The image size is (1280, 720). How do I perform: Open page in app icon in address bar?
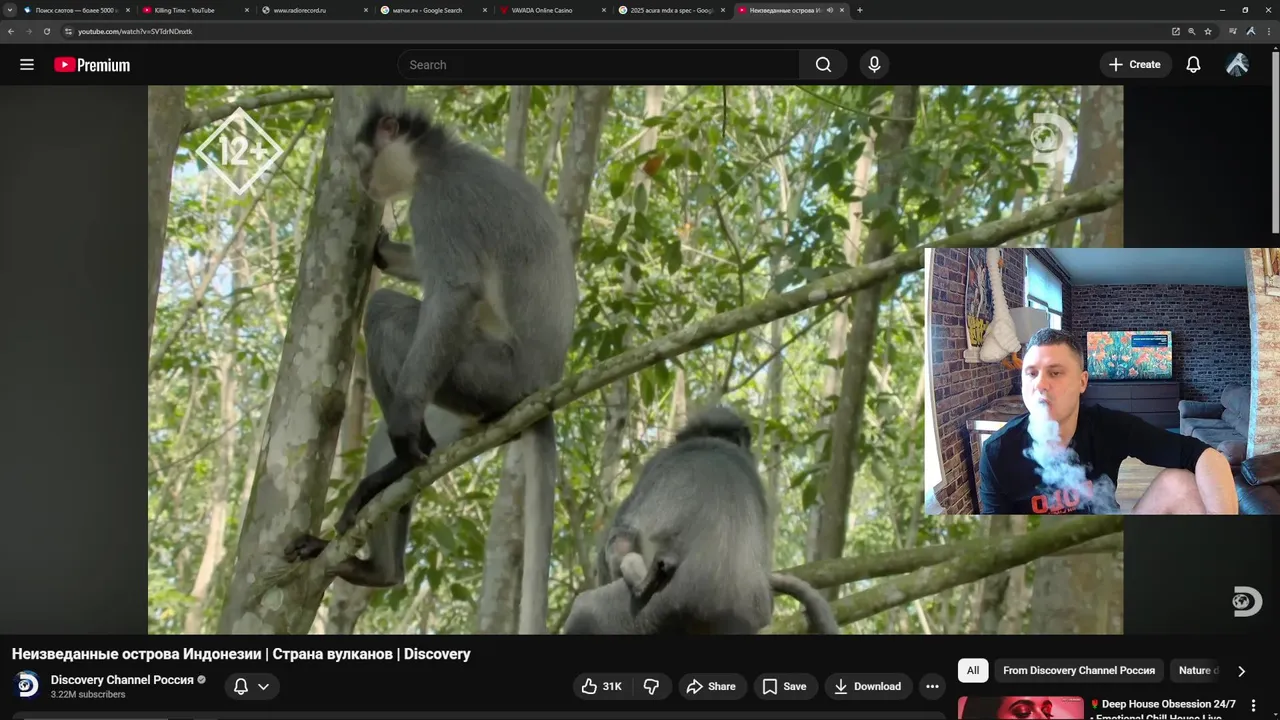coord(1176,31)
